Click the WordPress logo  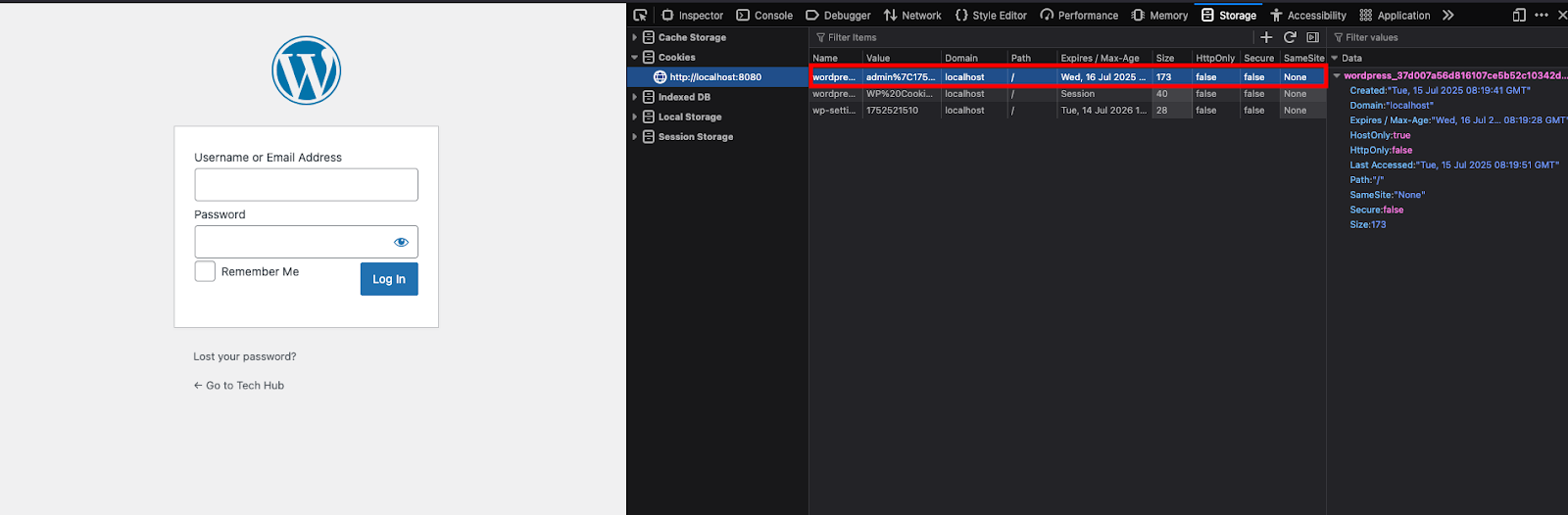(306, 70)
